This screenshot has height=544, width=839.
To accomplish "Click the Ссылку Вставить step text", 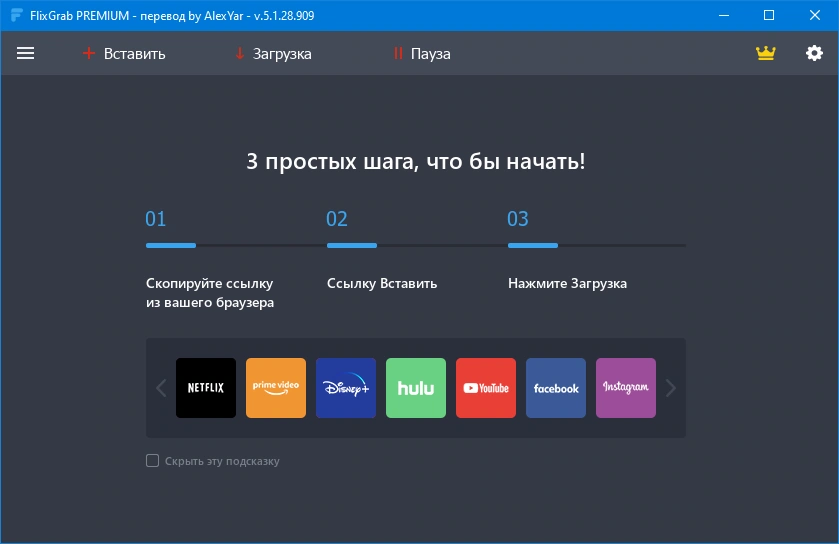I will click(x=382, y=284).
